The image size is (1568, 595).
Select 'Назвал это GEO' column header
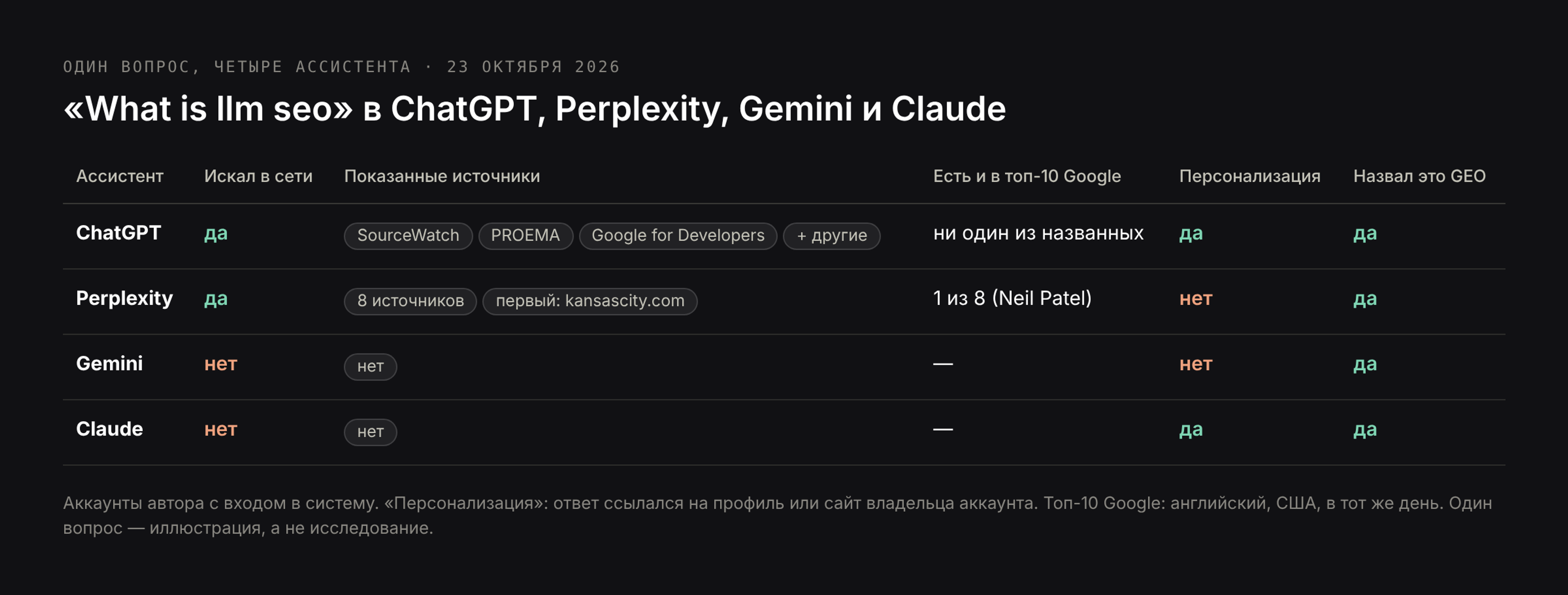[1419, 176]
